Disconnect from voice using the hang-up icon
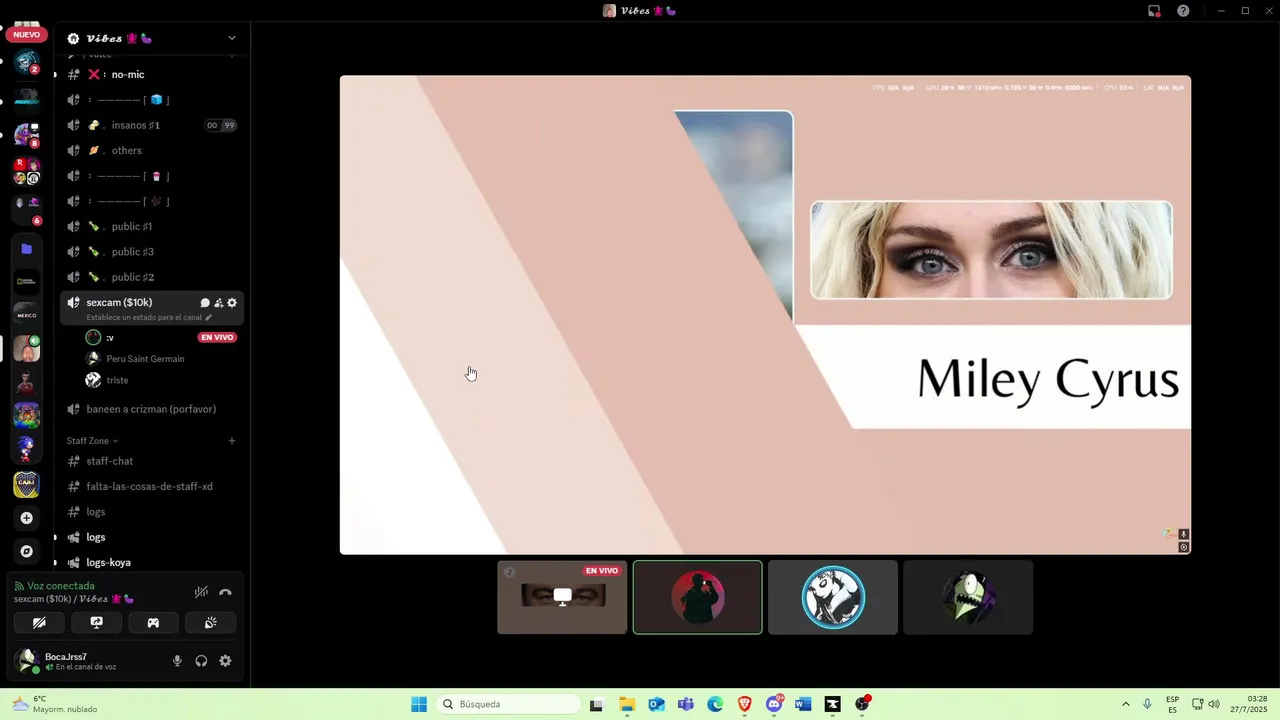The width and height of the screenshot is (1280, 720). tap(225, 592)
